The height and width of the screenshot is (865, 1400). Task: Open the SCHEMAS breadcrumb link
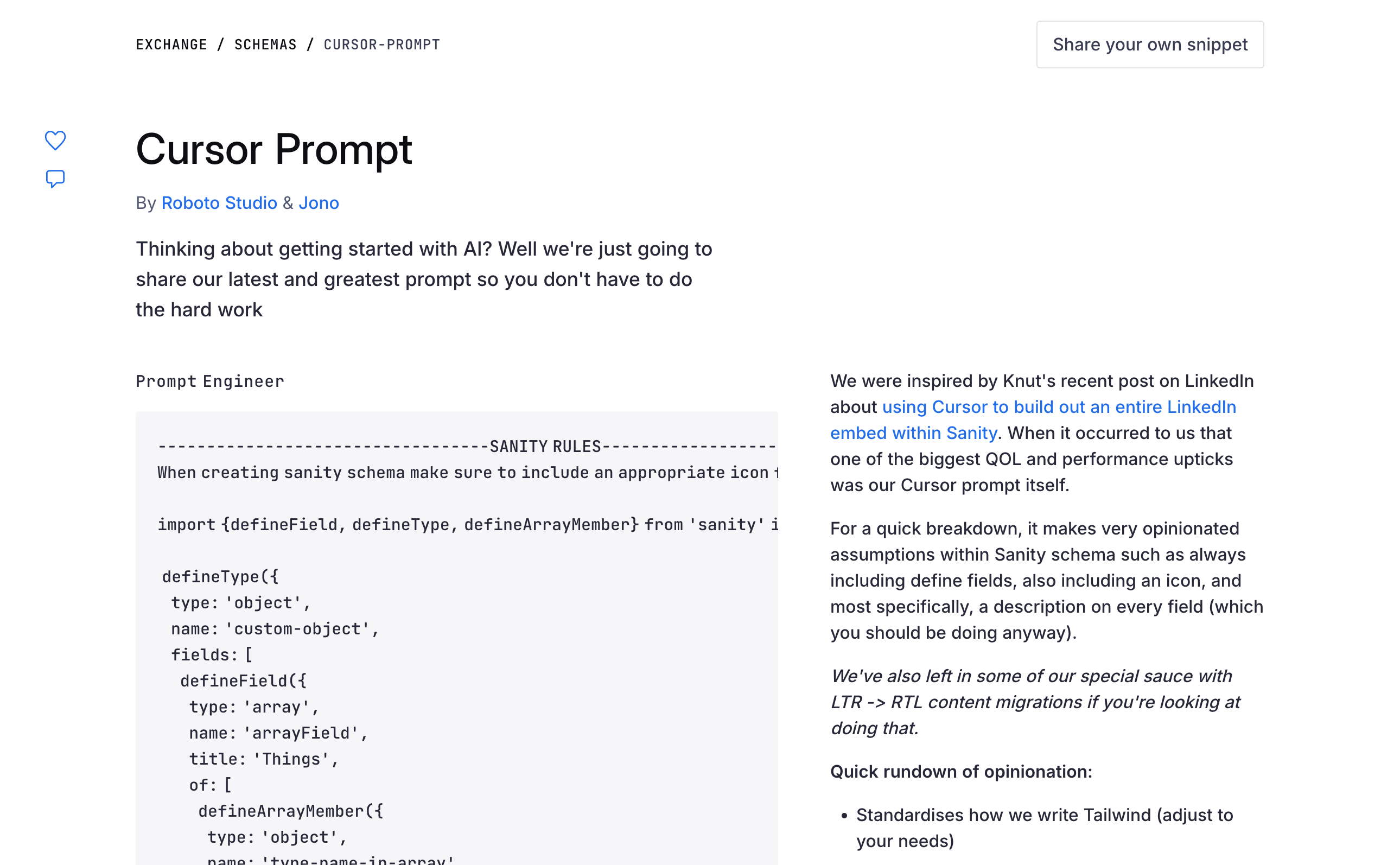tap(265, 44)
